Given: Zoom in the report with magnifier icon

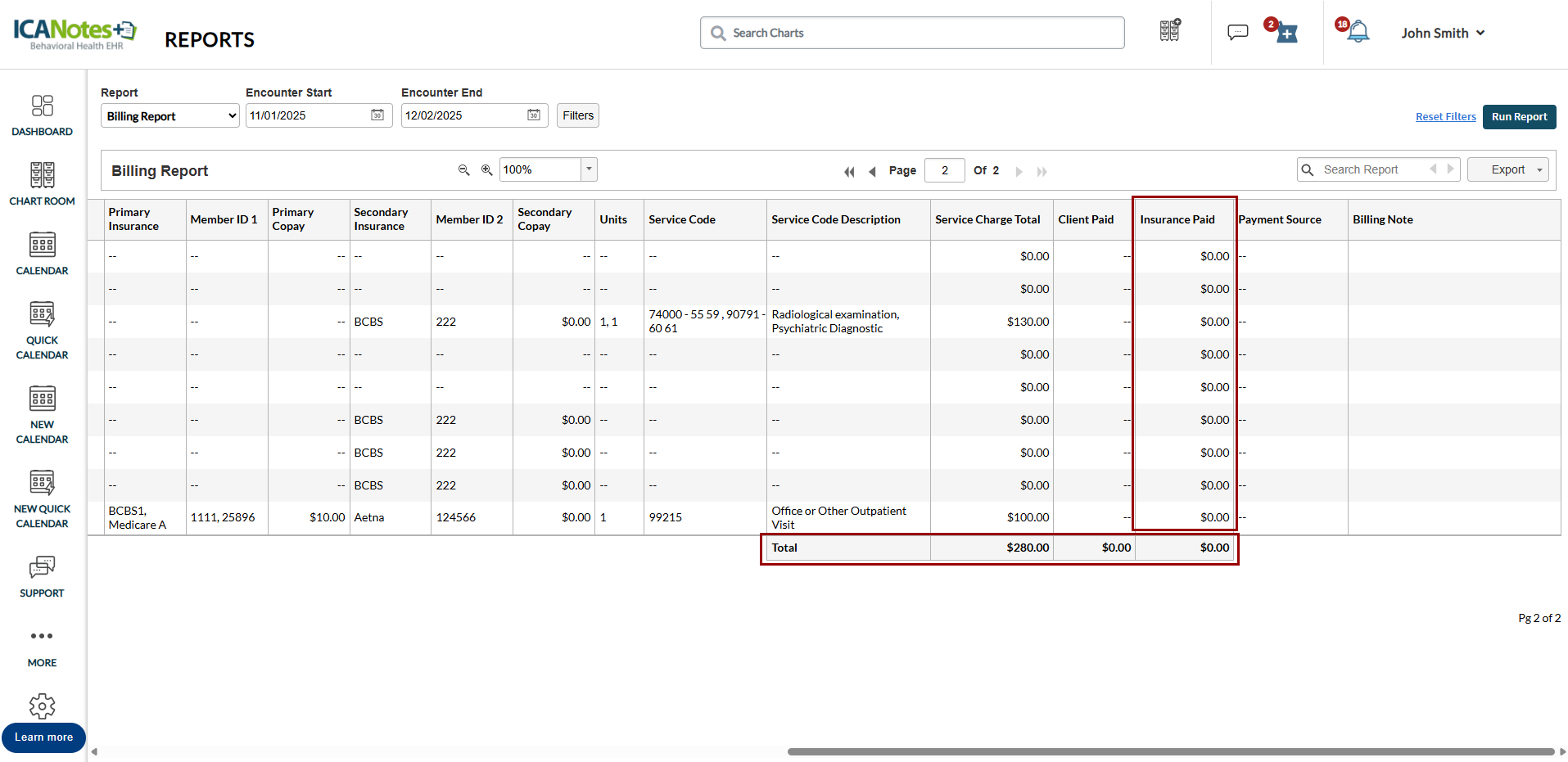Looking at the screenshot, I should point(486,170).
